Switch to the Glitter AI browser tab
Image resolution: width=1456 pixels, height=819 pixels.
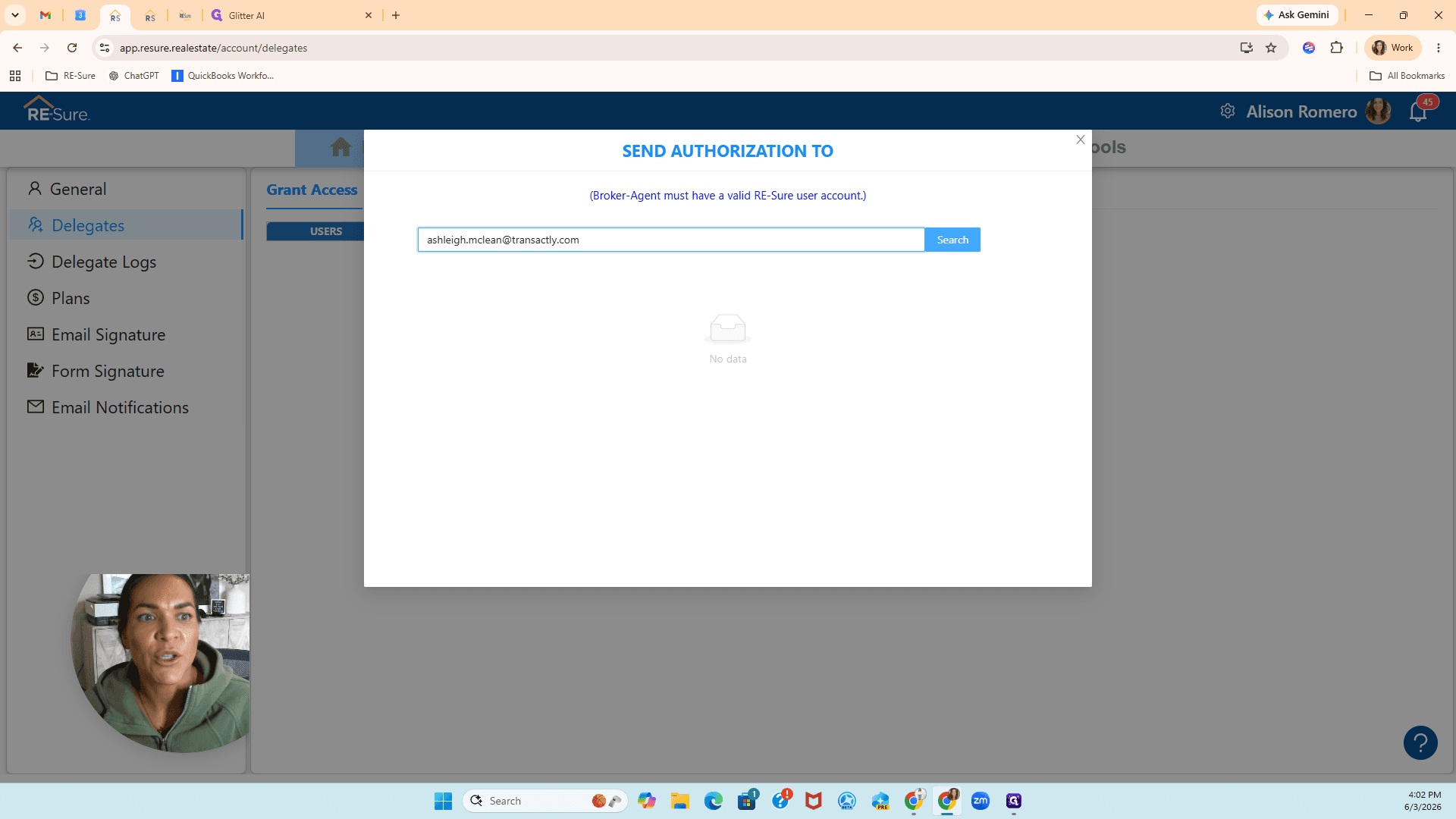click(292, 15)
